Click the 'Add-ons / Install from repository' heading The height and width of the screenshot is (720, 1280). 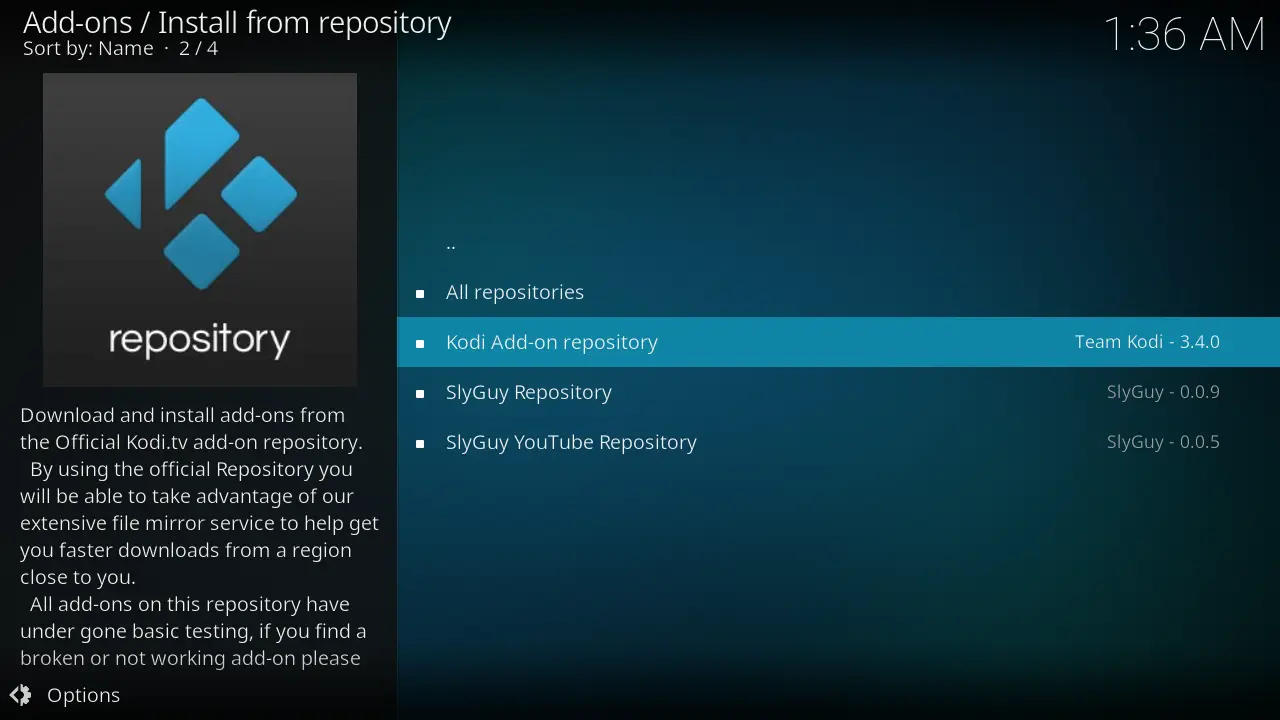[x=237, y=22]
